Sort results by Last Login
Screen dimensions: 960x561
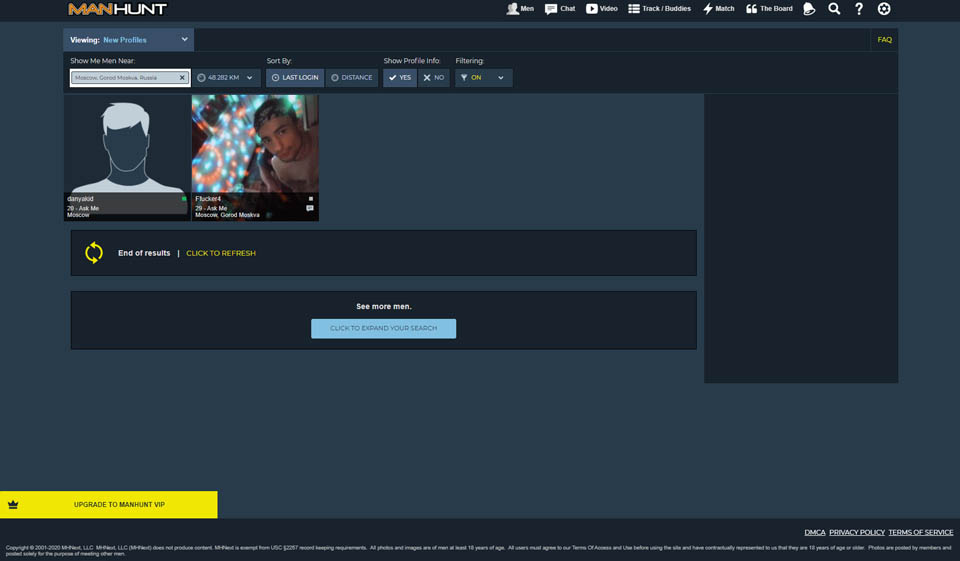[295, 78]
